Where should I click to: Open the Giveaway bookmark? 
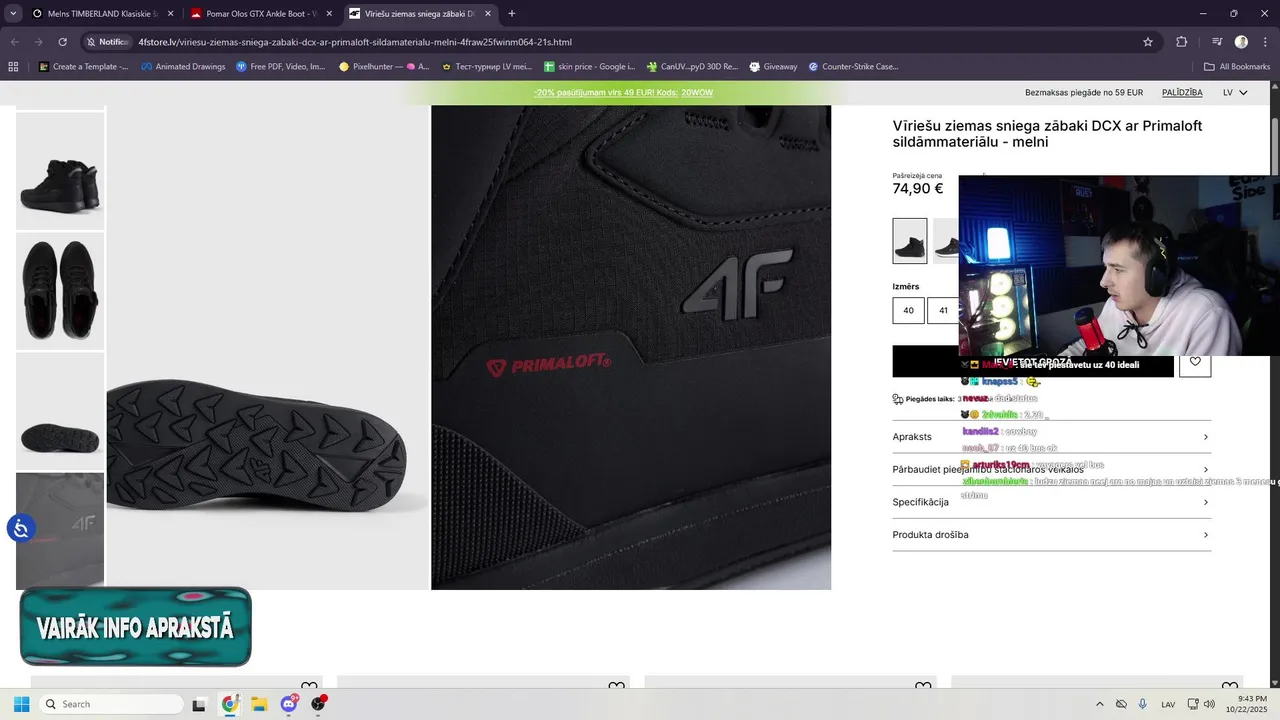772,67
